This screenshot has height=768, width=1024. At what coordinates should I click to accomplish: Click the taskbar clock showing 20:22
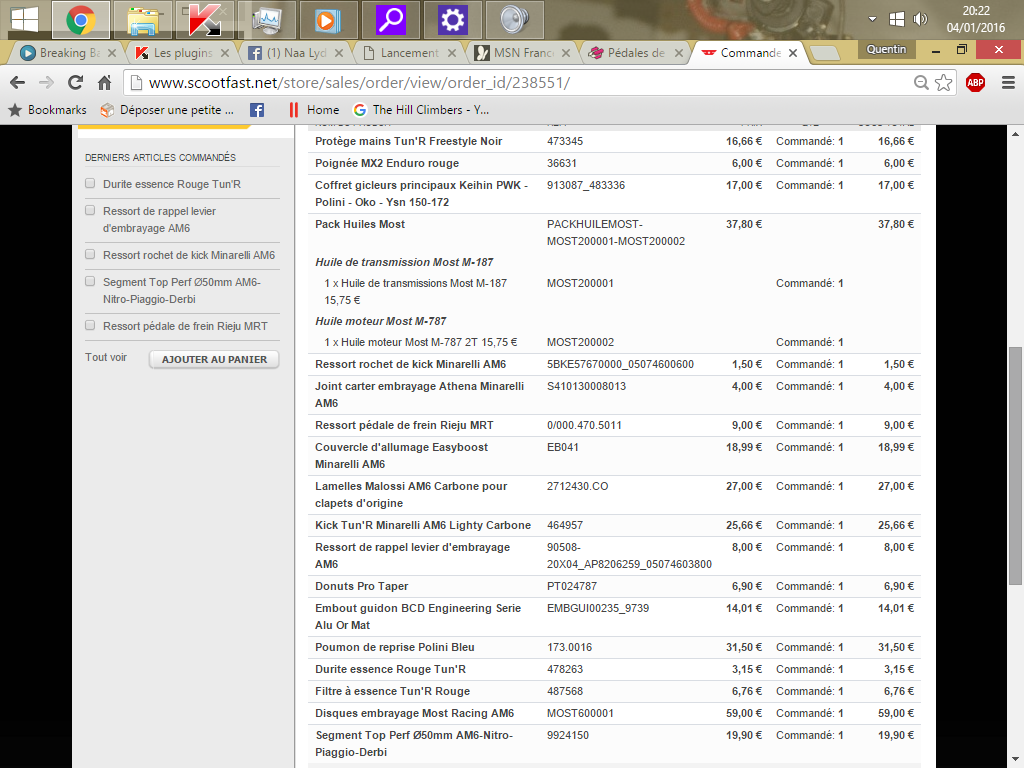pyautogui.click(x=976, y=19)
